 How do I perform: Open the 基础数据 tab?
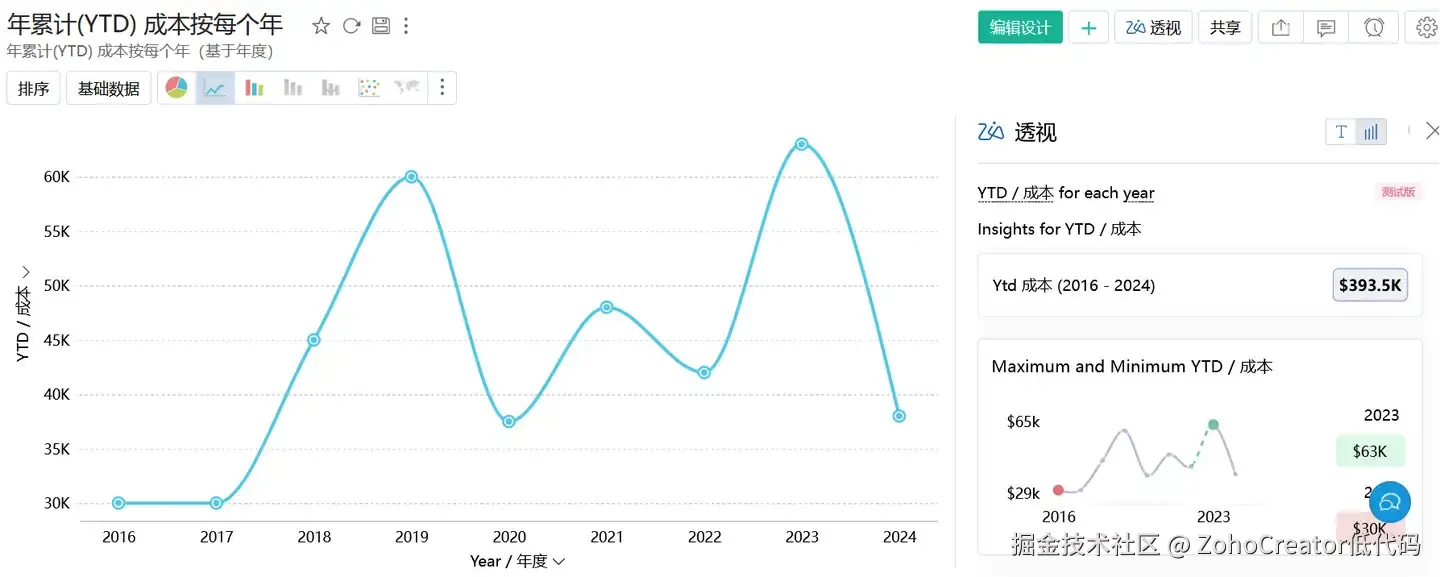pyautogui.click(x=109, y=88)
